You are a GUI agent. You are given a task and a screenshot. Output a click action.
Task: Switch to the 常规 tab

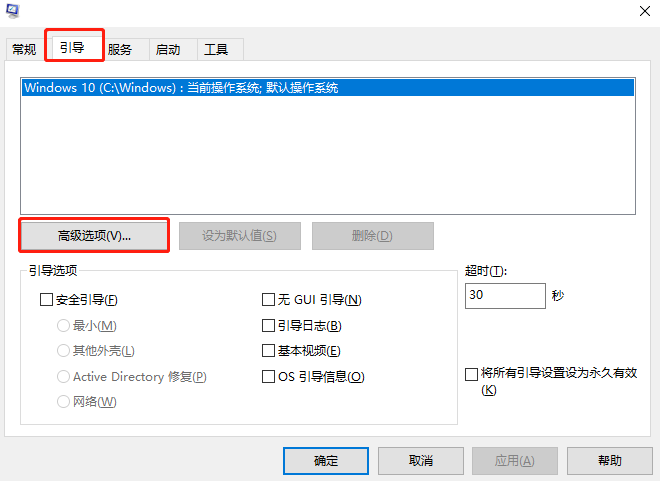tap(24, 49)
